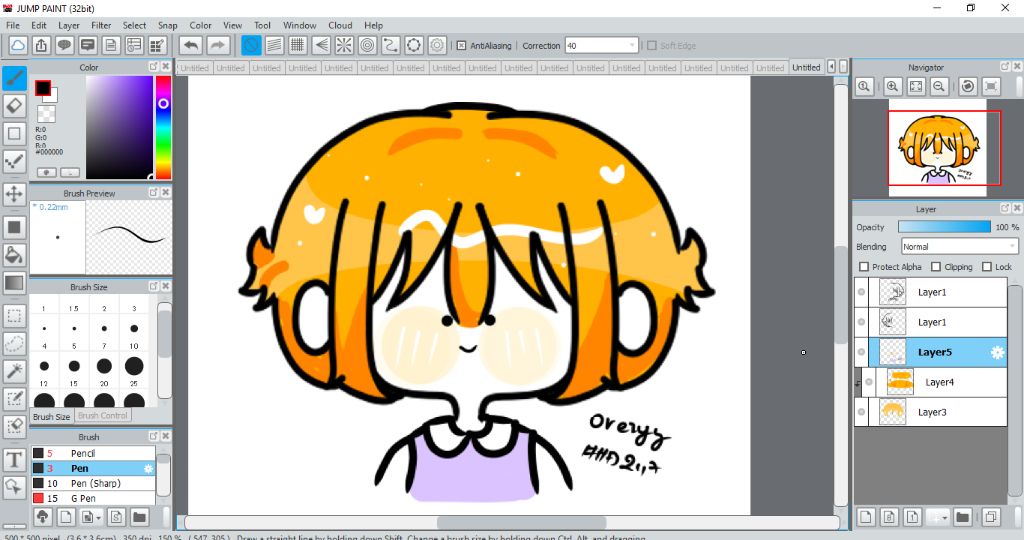Click the folder icon in the Layer panel
Image resolution: width=1024 pixels, height=540 pixels.
pos(962,517)
